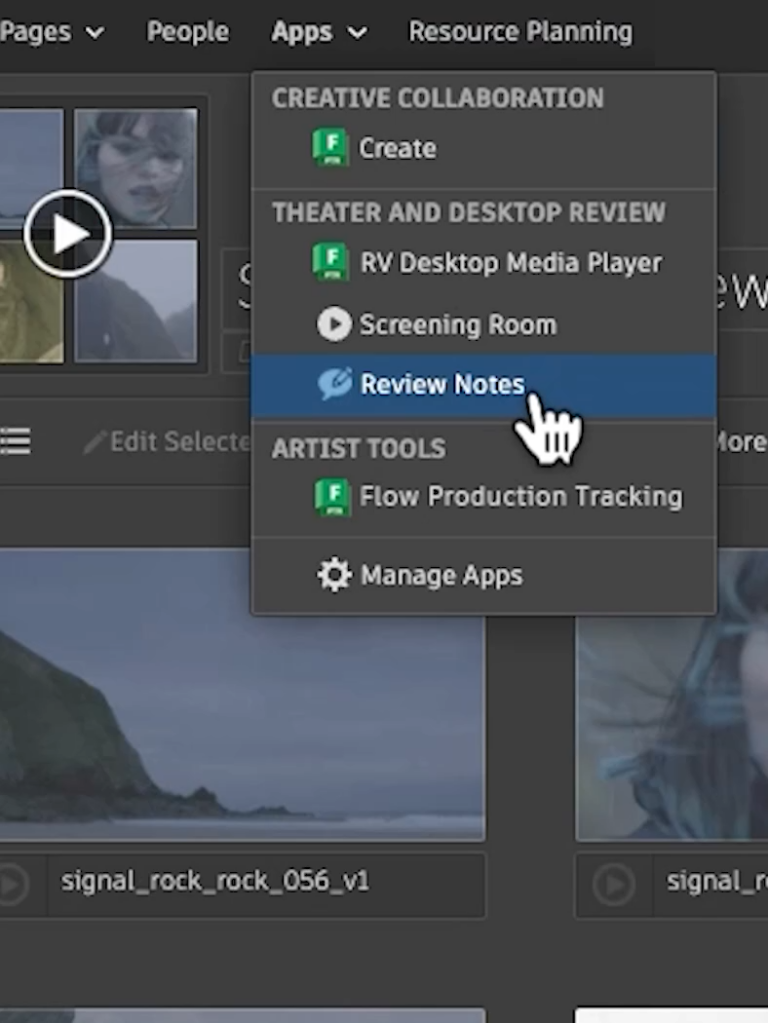Click the Screening Room play icon

click(334, 324)
